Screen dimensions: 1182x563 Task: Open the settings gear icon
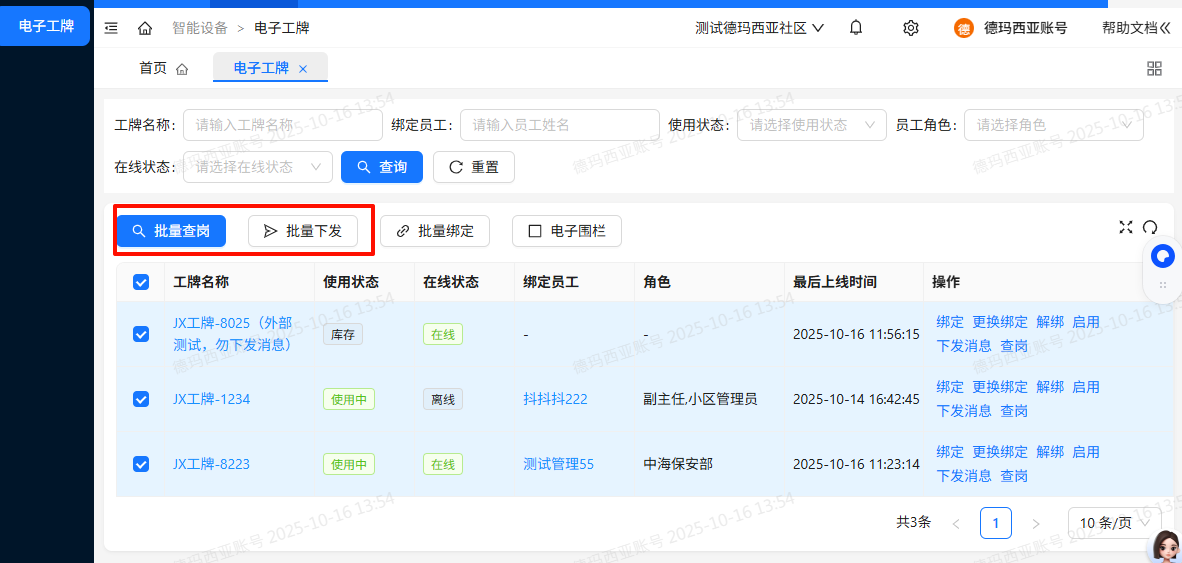coord(910,28)
